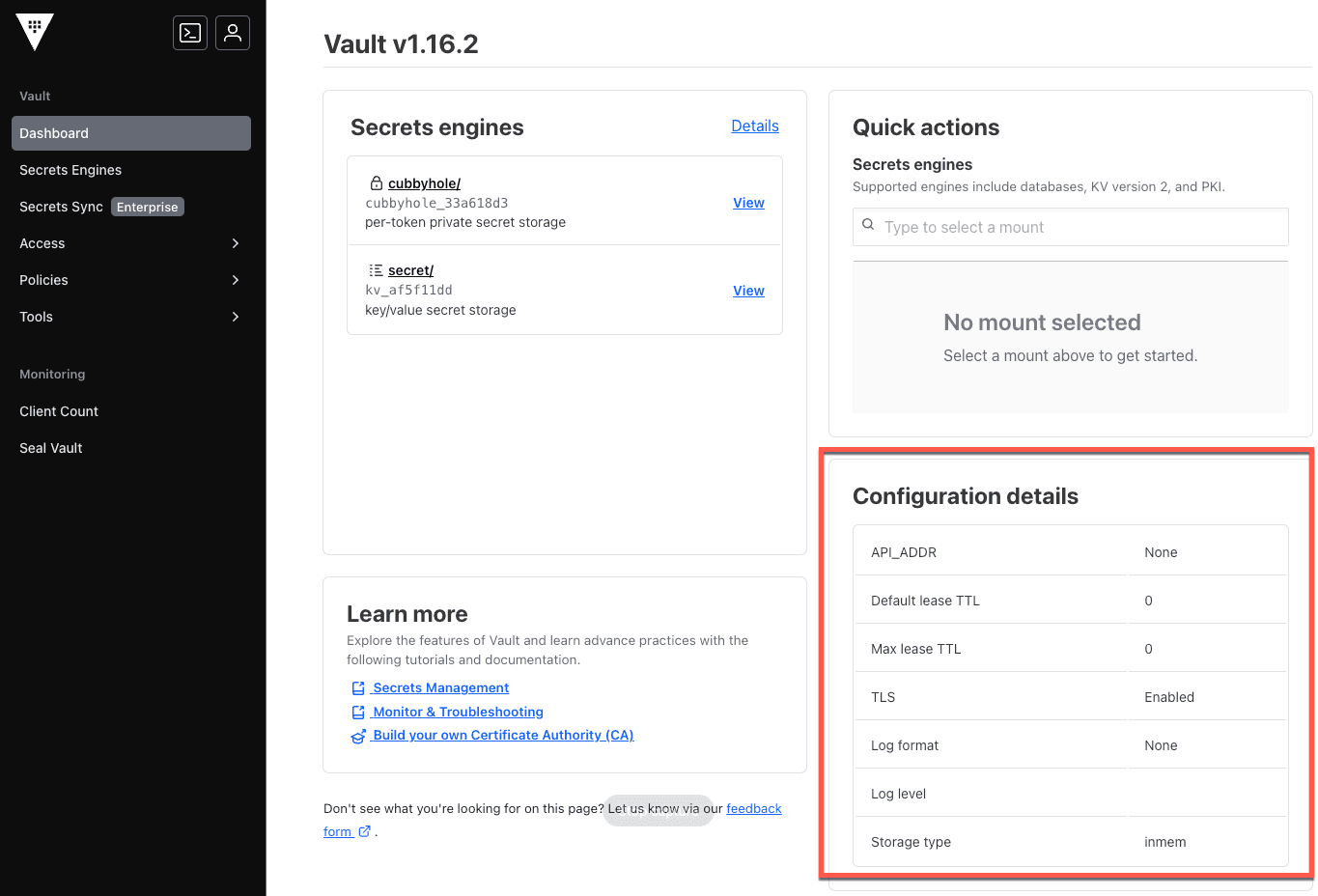
Task: Go to Client Count page
Action: (x=59, y=411)
